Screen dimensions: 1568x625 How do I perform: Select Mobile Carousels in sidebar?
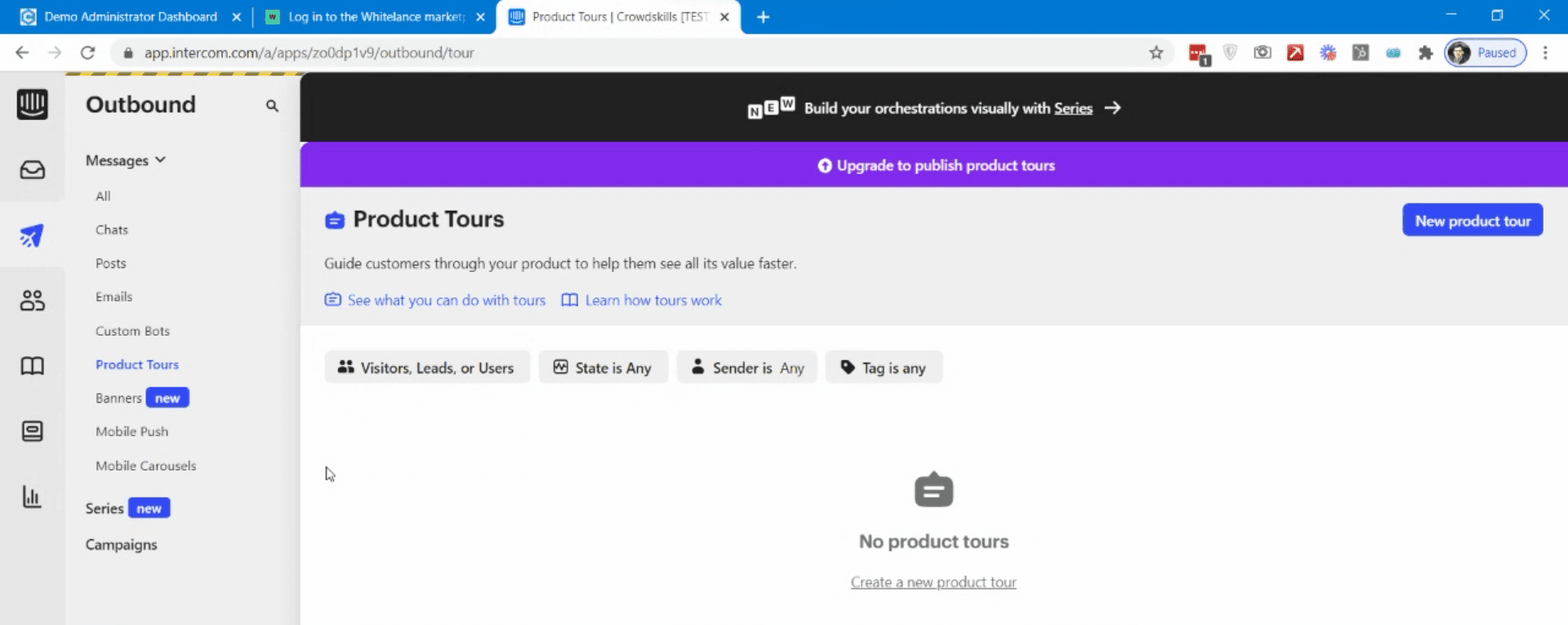point(146,466)
